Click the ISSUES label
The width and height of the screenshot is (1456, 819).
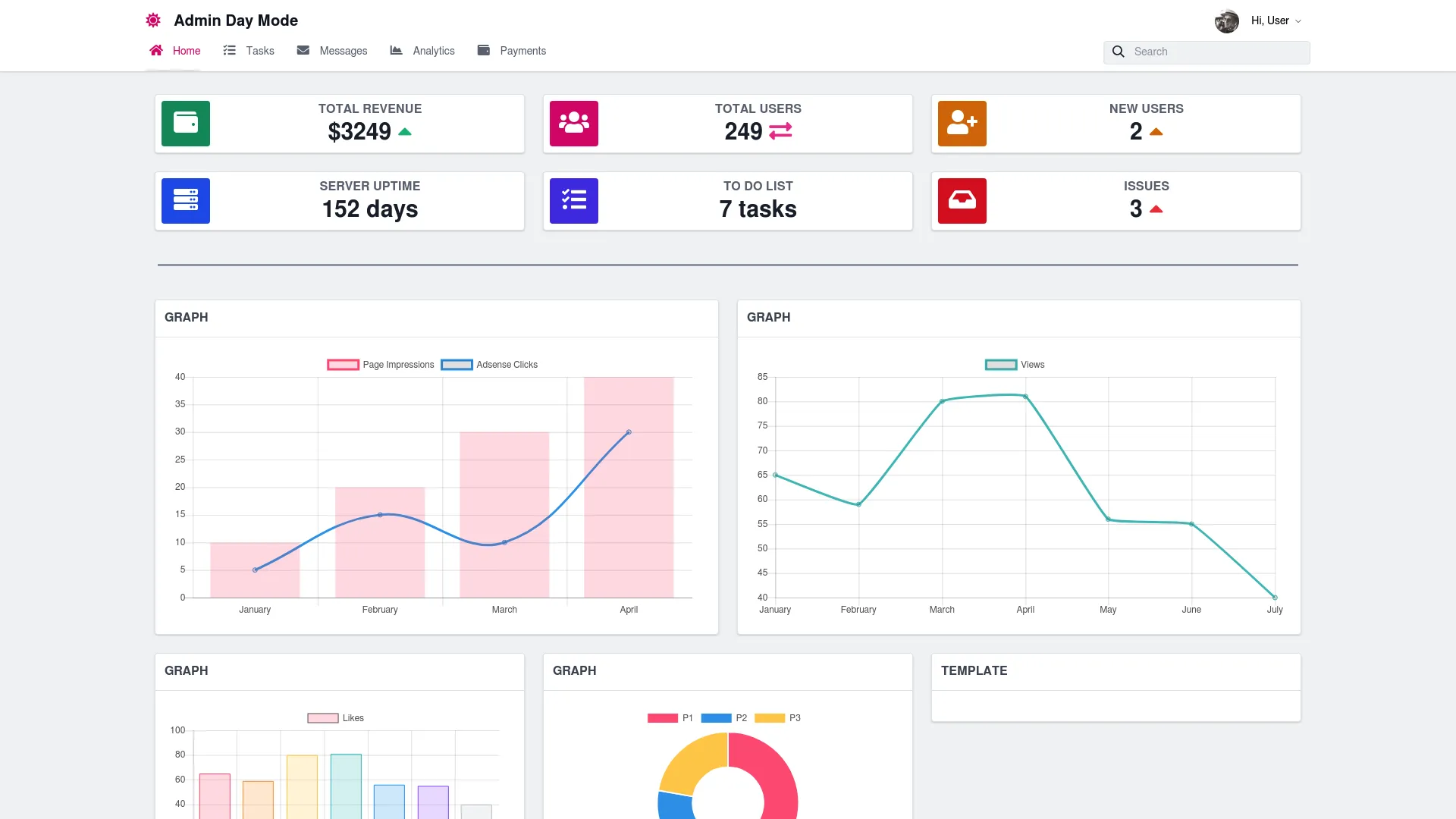coord(1147,186)
